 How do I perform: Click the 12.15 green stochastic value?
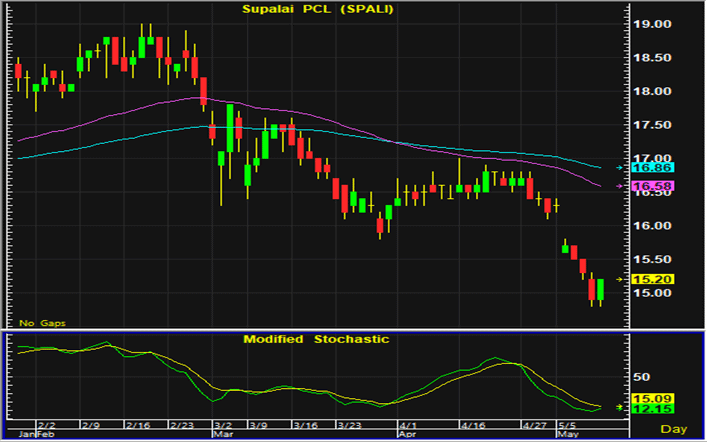coord(652,409)
